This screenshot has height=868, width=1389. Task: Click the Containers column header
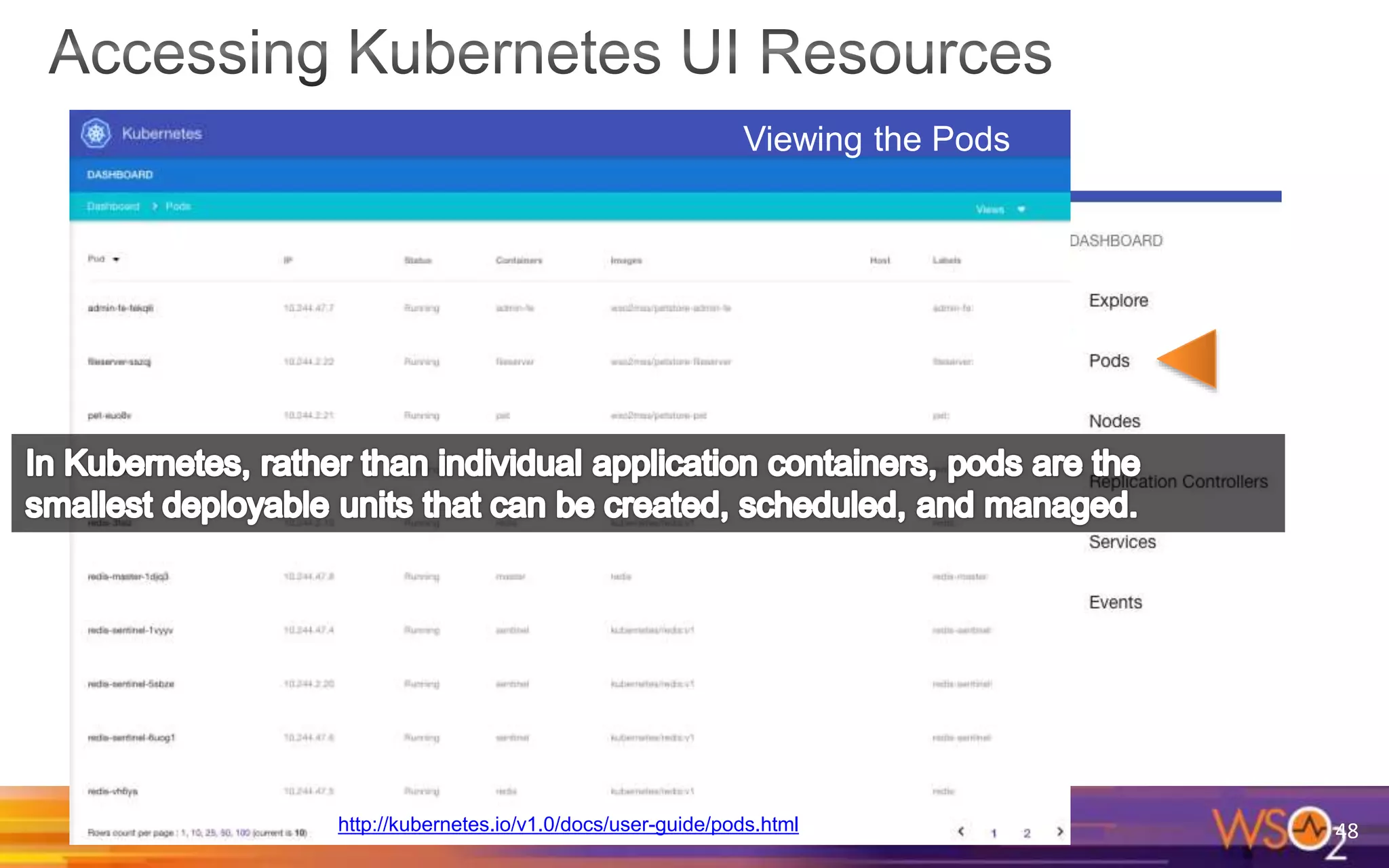click(x=519, y=260)
